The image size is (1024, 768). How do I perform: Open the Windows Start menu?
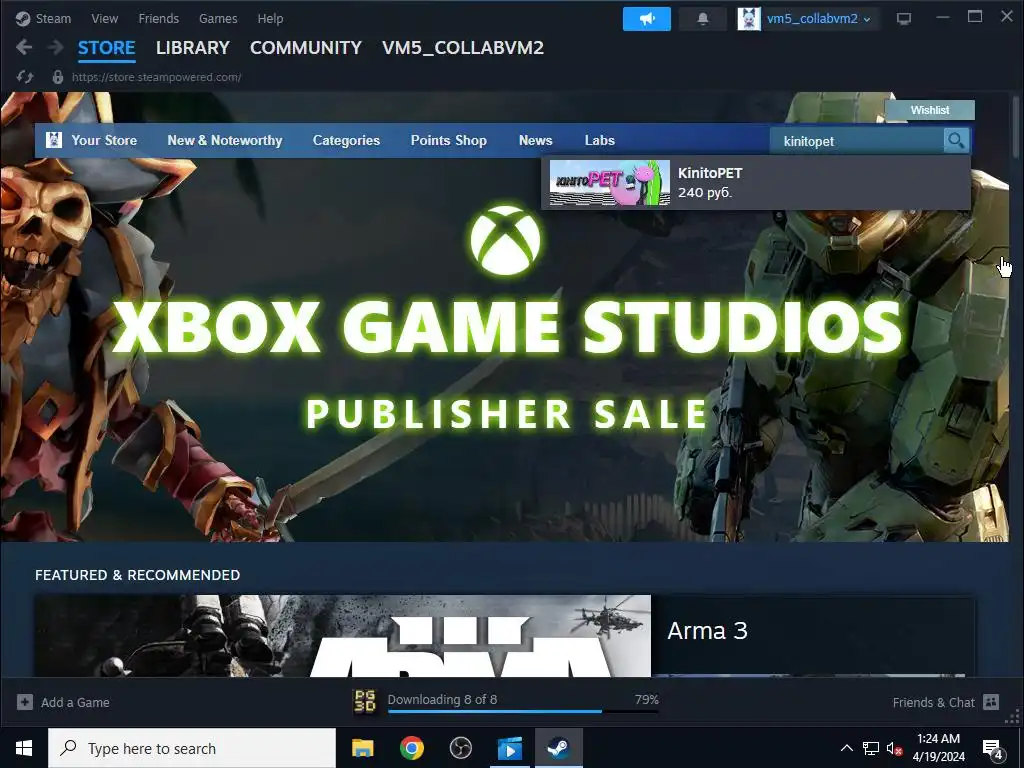coord(24,748)
